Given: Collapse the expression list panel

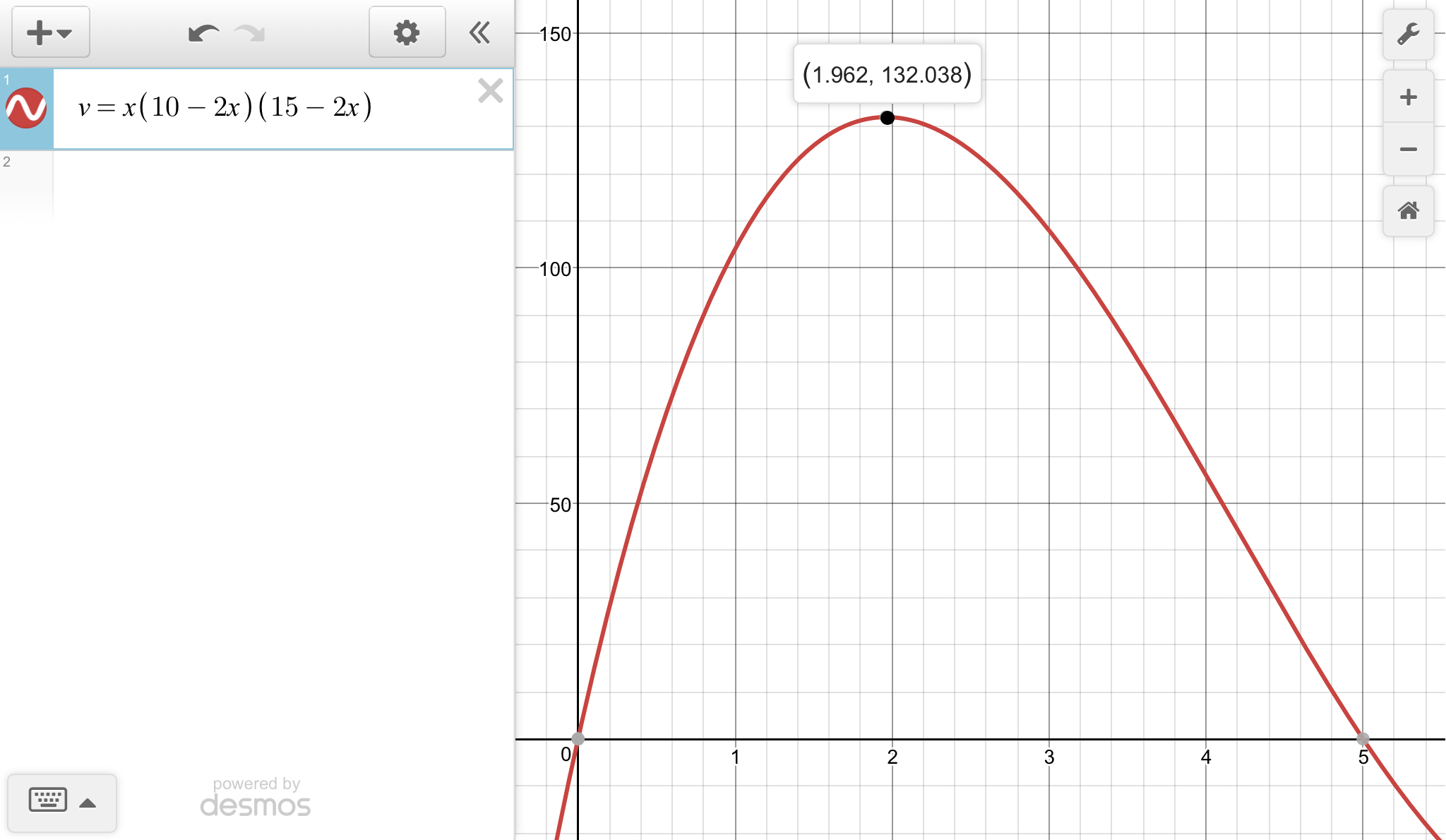Looking at the screenshot, I should click(x=480, y=32).
